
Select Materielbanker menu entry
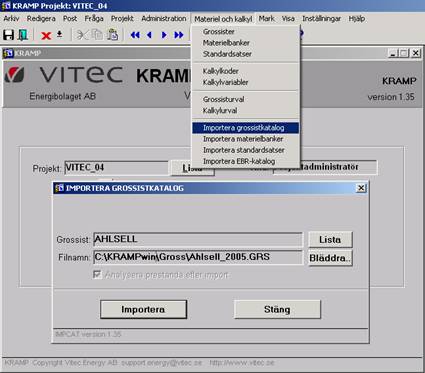pyautogui.click(x=246, y=43)
